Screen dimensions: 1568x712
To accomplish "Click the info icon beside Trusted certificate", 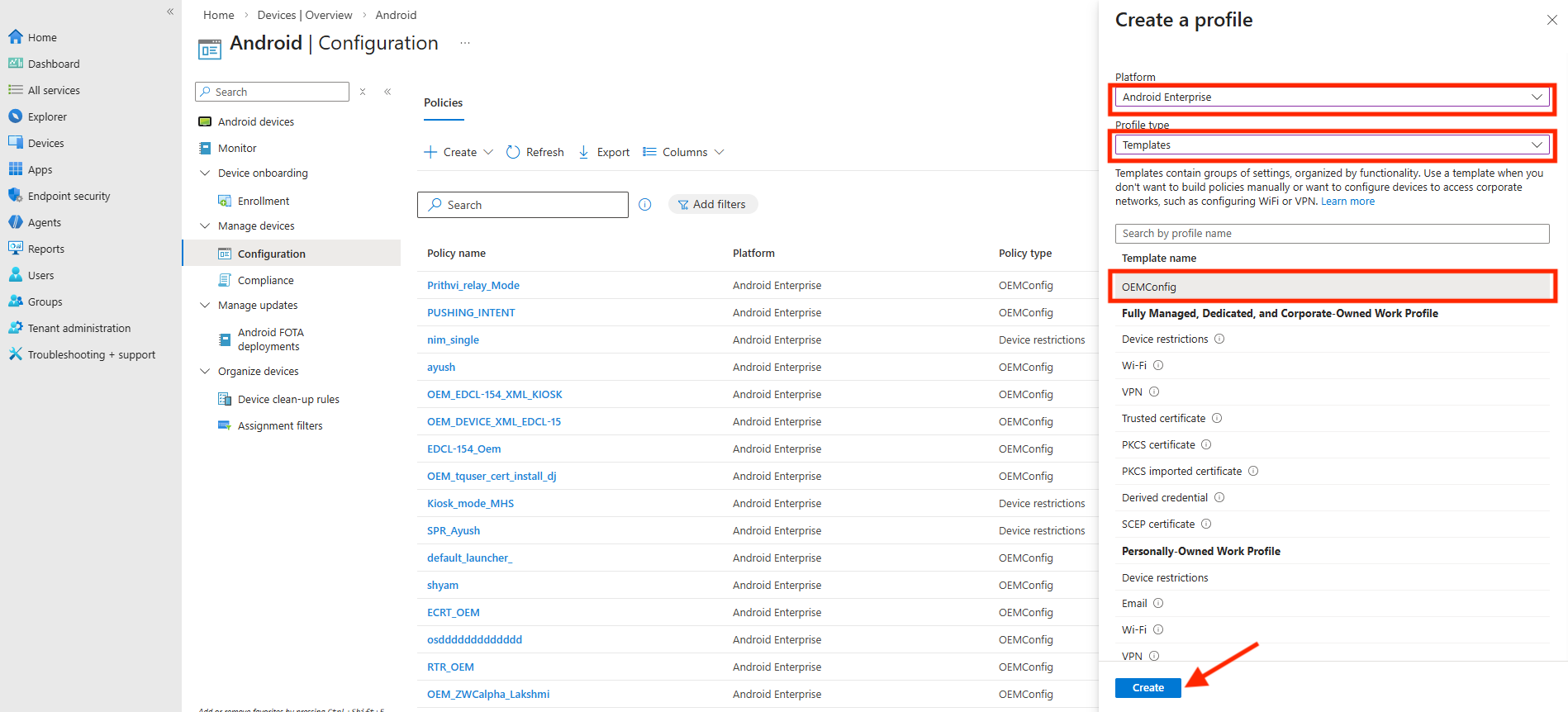I will [1217, 419].
